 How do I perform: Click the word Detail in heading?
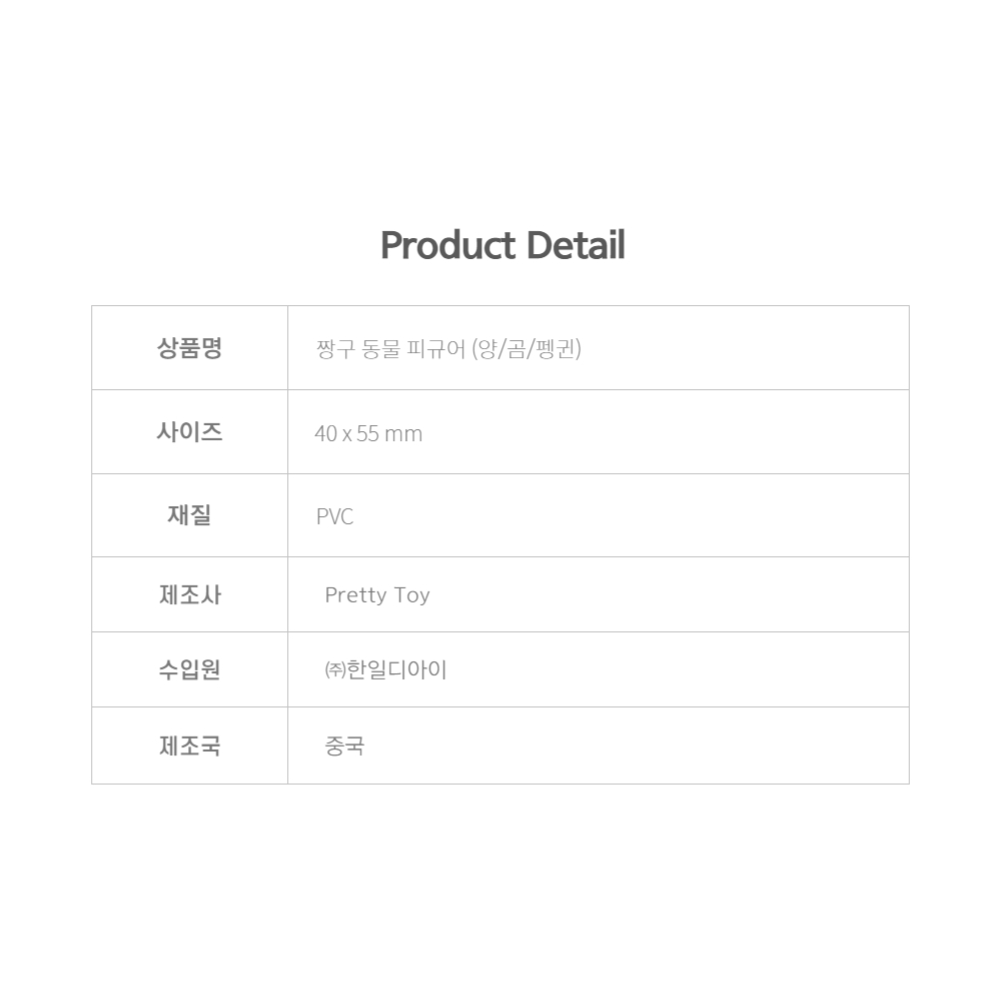pos(576,246)
